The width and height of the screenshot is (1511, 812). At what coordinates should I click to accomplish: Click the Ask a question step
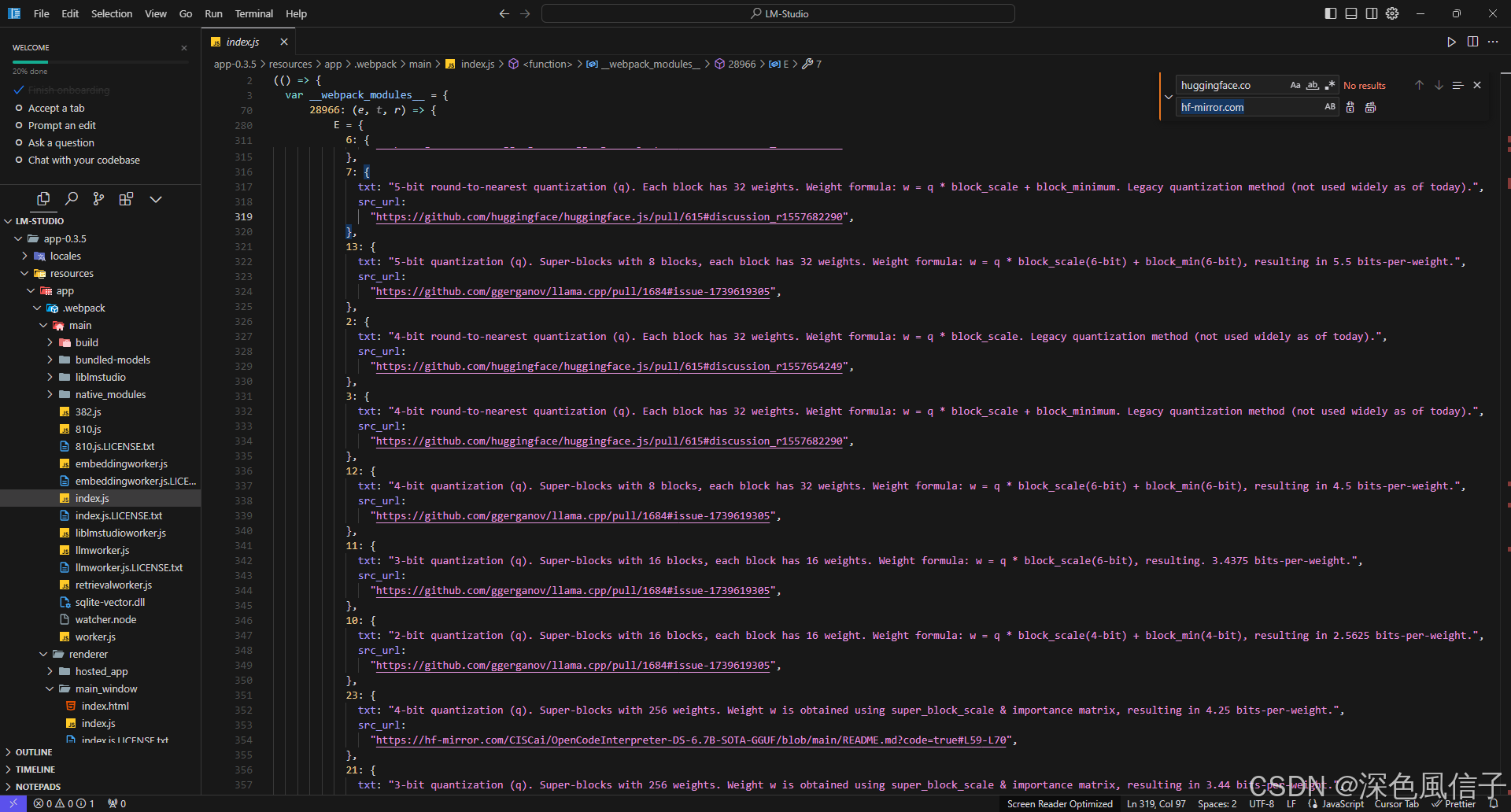pos(61,143)
